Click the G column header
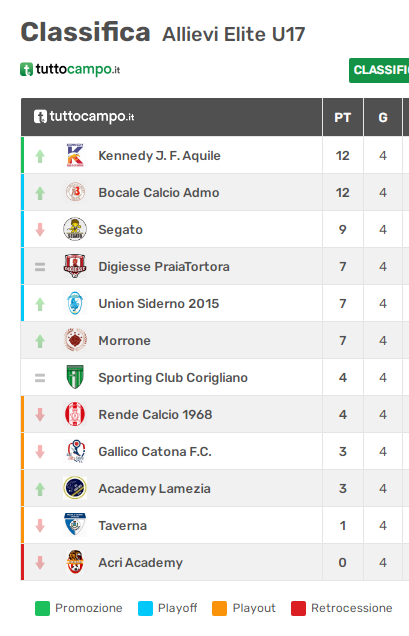The width and height of the screenshot is (409, 636). [x=383, y=117]
